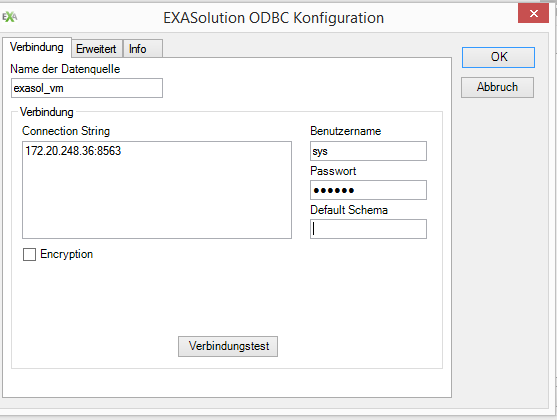This screenshot has height=420, width=557.
Task: Click the Benutzername label
Action: (346, 131)
